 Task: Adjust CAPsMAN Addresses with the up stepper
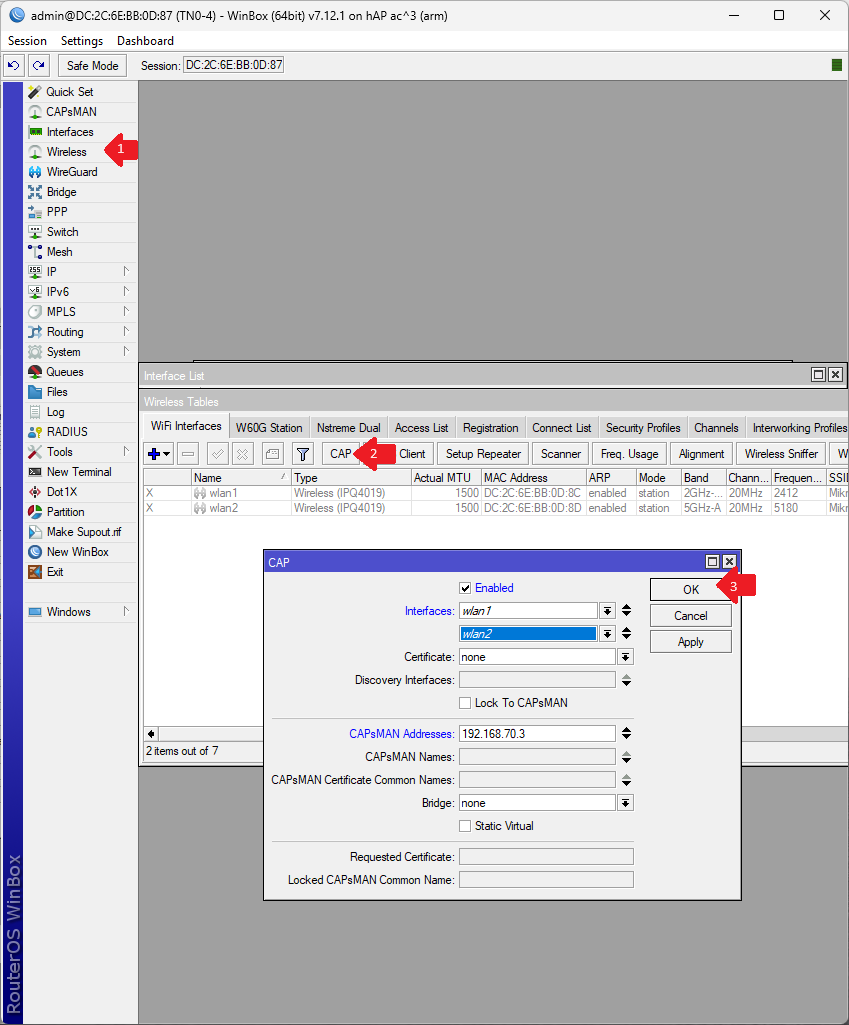click(x=626, y=728)
